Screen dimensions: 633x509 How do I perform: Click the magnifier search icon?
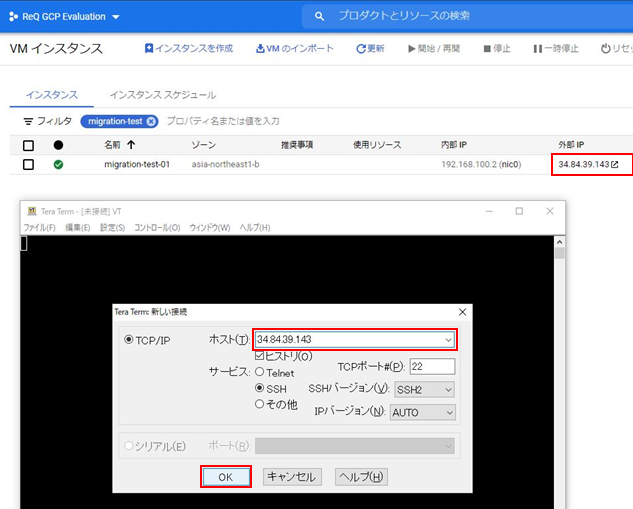coord(319,16)
